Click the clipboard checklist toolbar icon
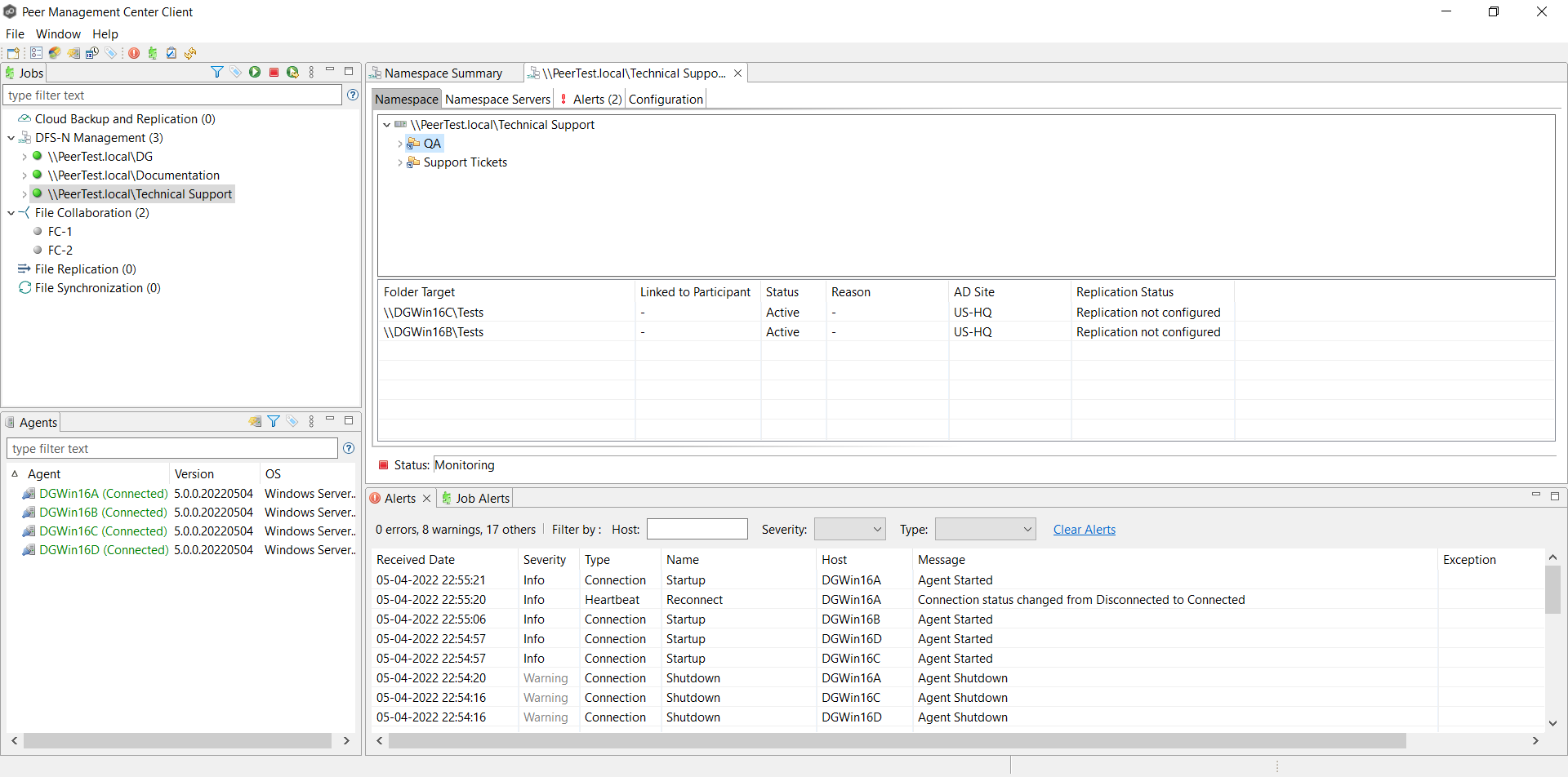The height and width of the screenshot is (777, 1568). tap(171, 53)
